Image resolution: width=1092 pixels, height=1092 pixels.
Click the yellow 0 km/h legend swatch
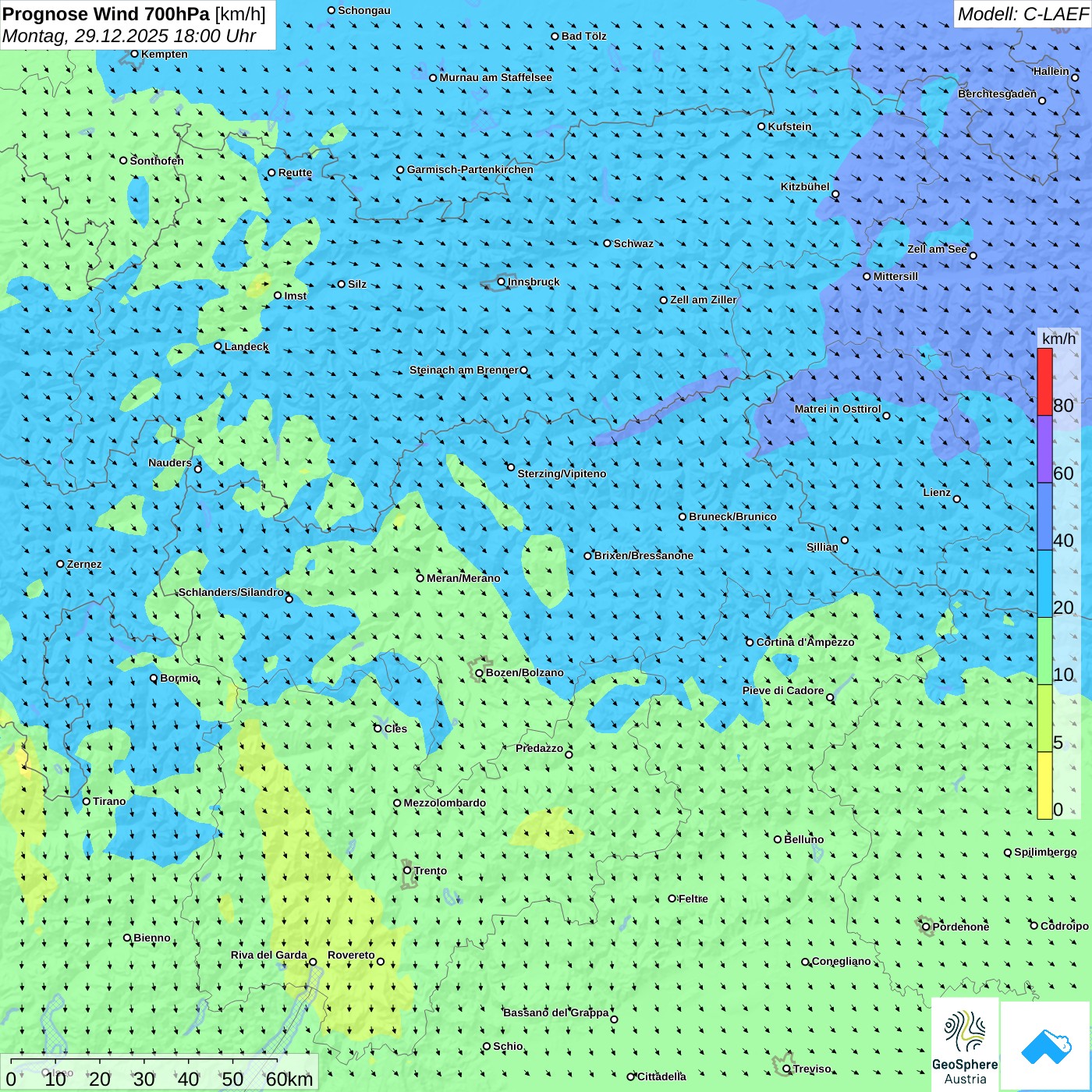point(1044,785)
